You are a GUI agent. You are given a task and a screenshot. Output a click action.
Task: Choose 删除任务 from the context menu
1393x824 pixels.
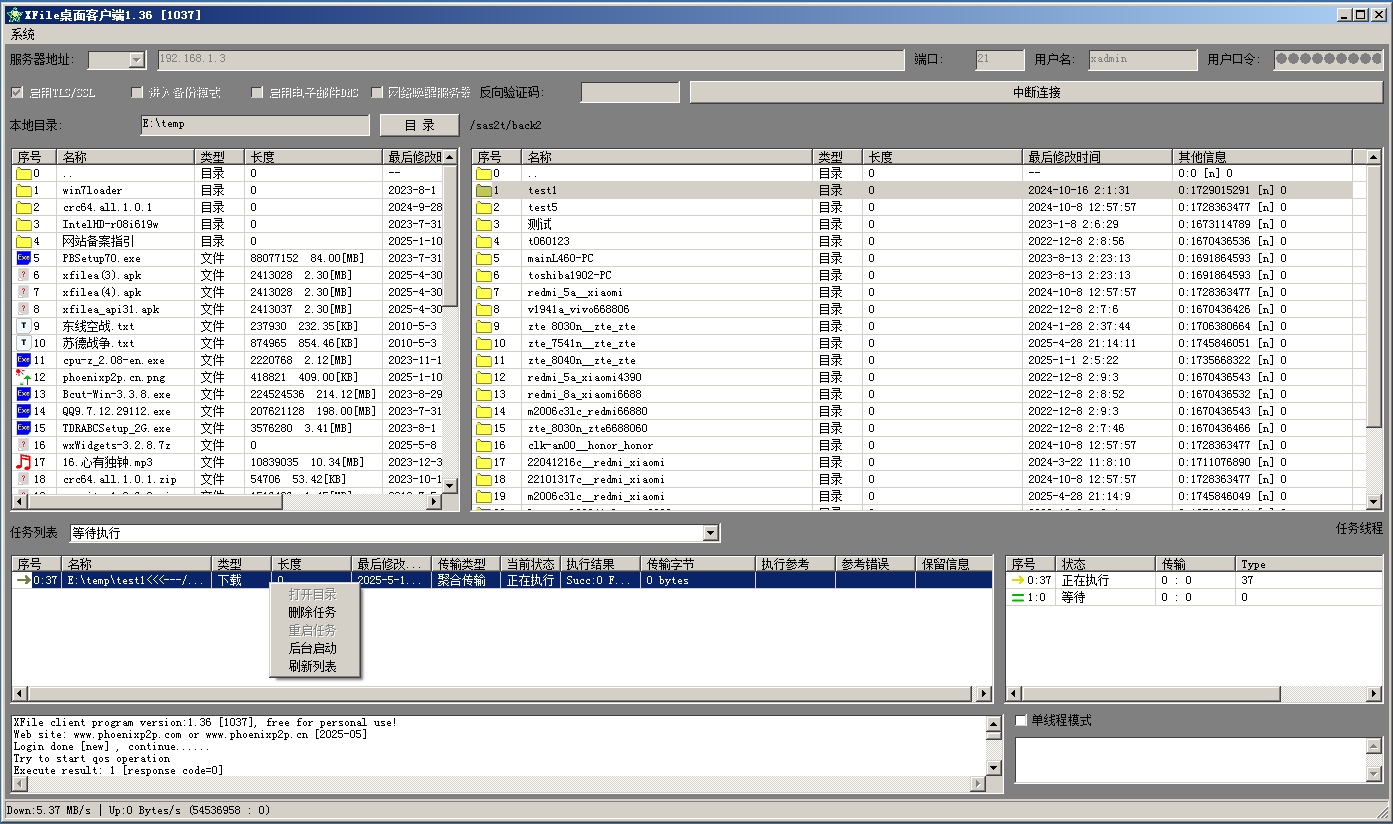click(312, 612)
